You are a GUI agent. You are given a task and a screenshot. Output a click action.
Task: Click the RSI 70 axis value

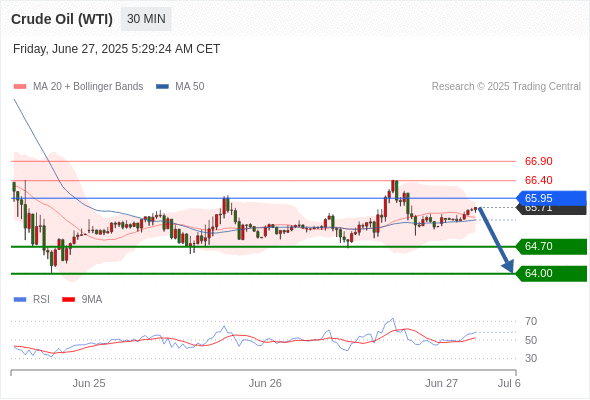point(531,321)
